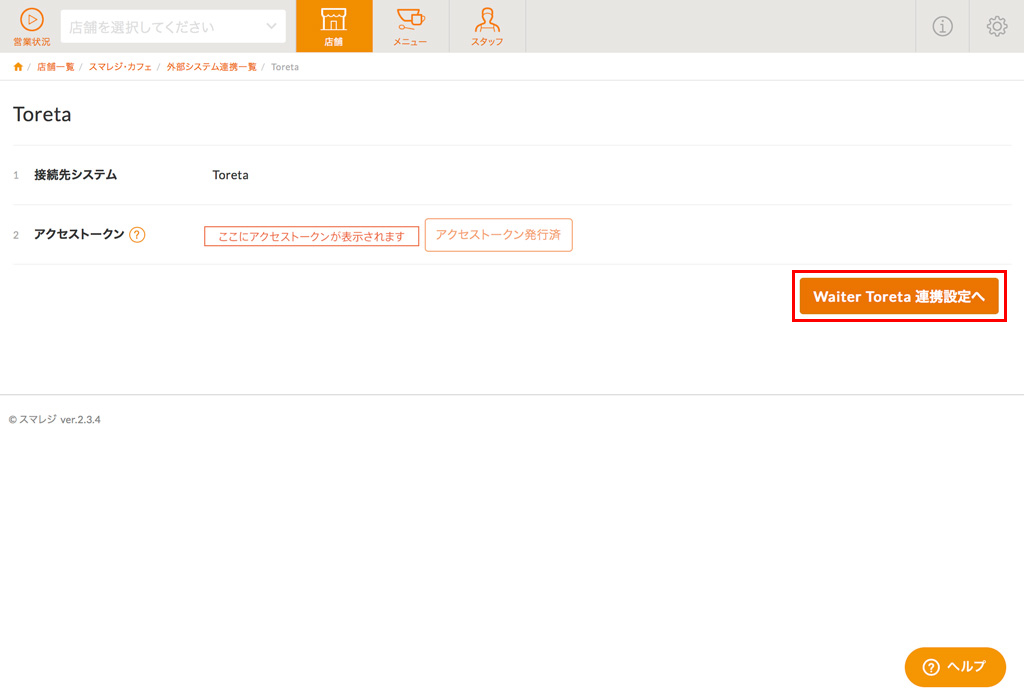Go to 店舗一覧 breadcrumb link
The height and width of the screenshot is (691, 1024).
pyautogui.click(x=56, y=67)
